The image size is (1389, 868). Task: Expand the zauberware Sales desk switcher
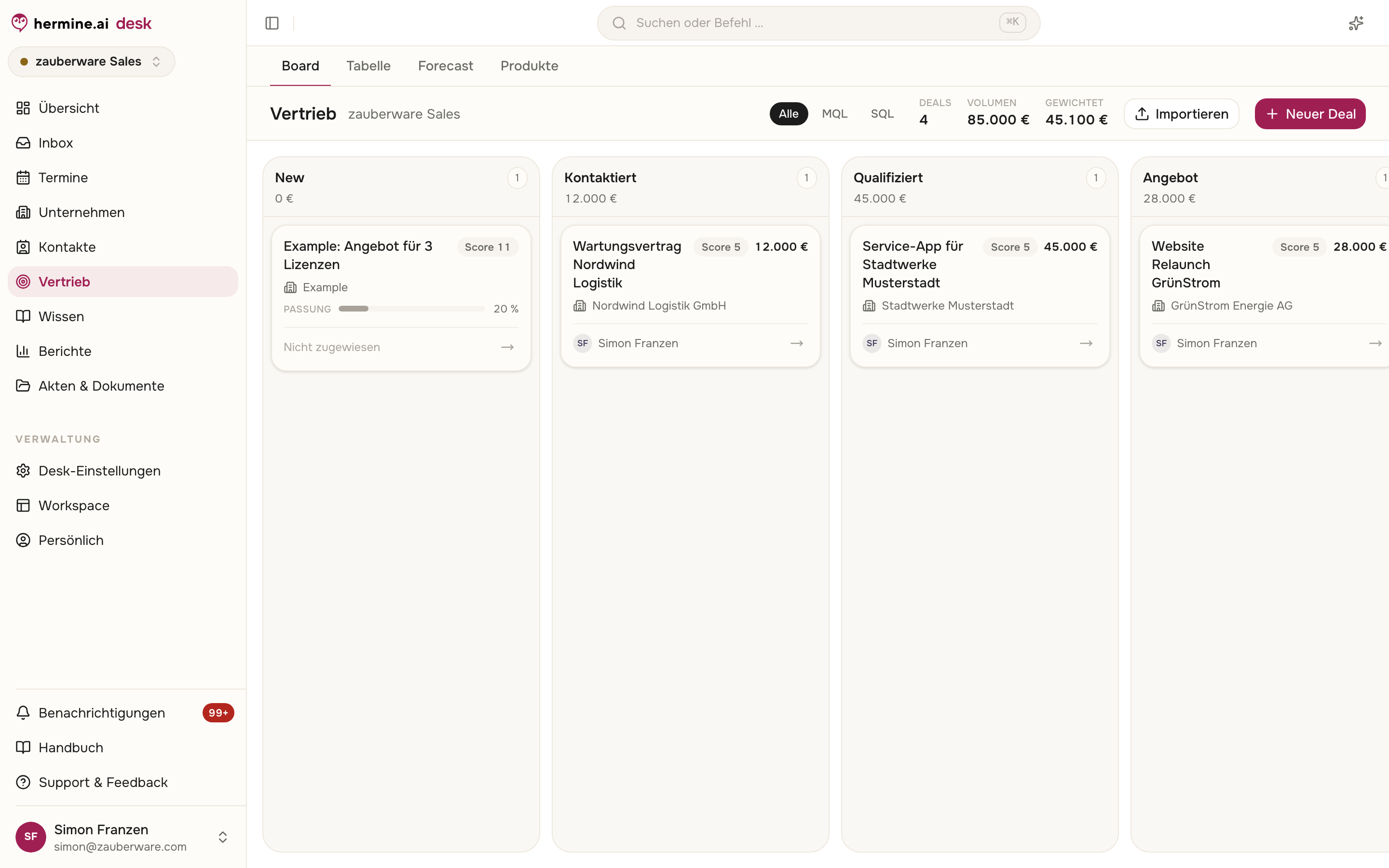click(x=91, y=61)
